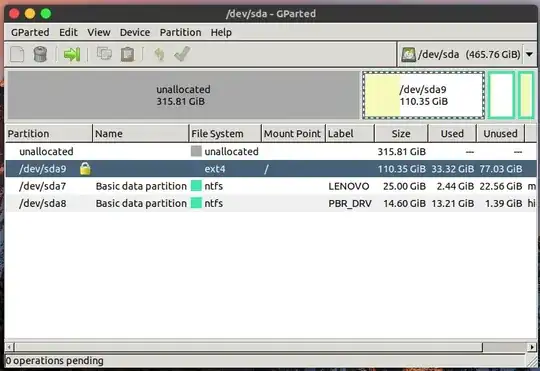The height and width of the screenshot is (371, 540).
Task: Click the horizontal scrollbar left arrow
Action: tap(9, 347)
